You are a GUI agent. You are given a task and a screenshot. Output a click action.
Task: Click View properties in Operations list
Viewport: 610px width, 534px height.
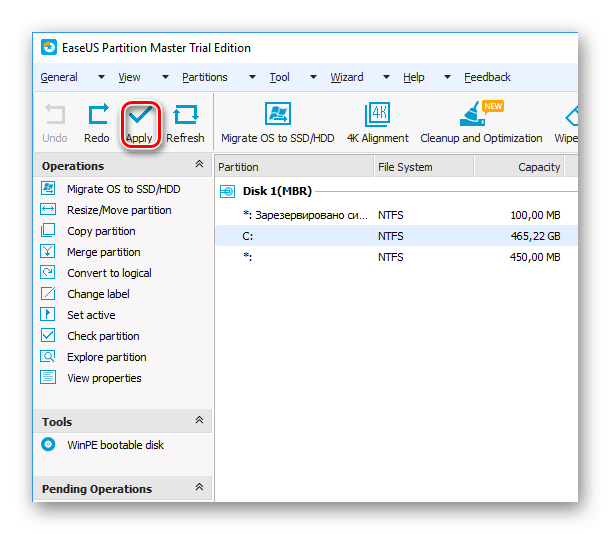(x=104, y=378)
